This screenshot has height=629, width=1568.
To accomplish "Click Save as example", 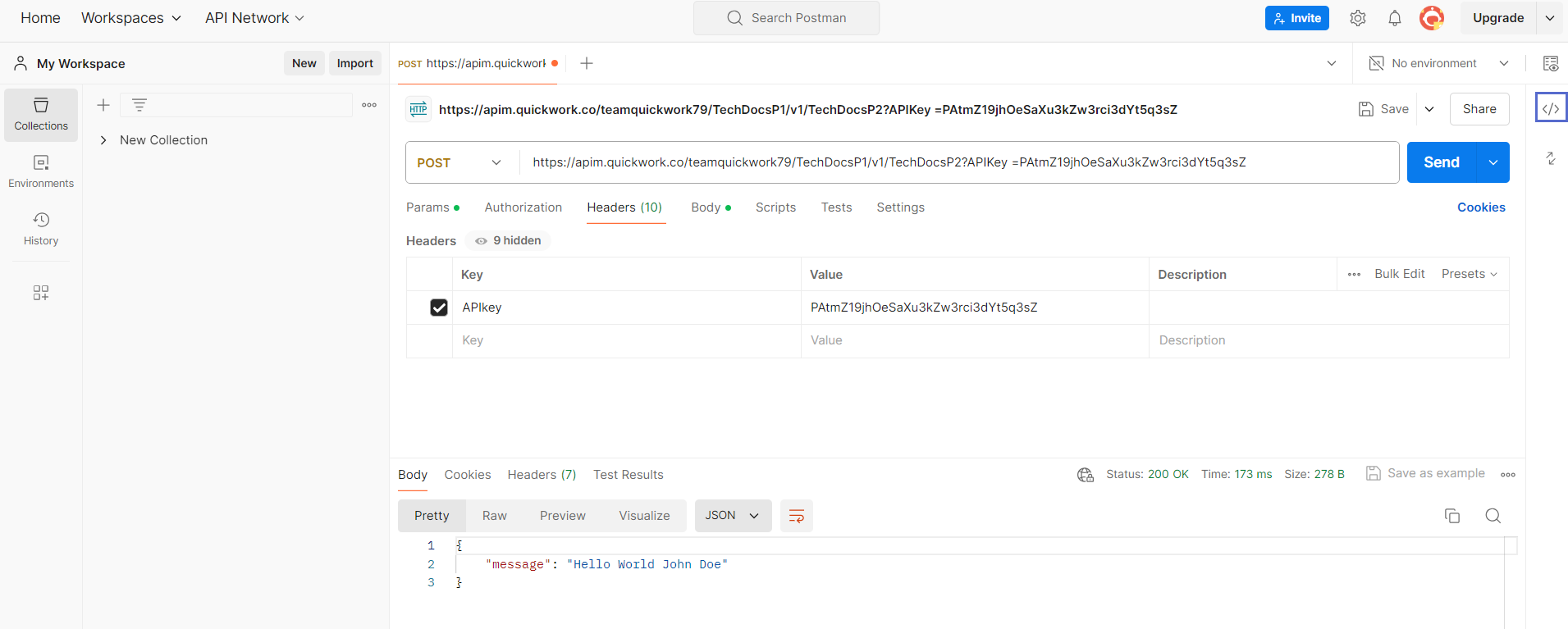I will pyautogui.click(x=1426, y=473).
